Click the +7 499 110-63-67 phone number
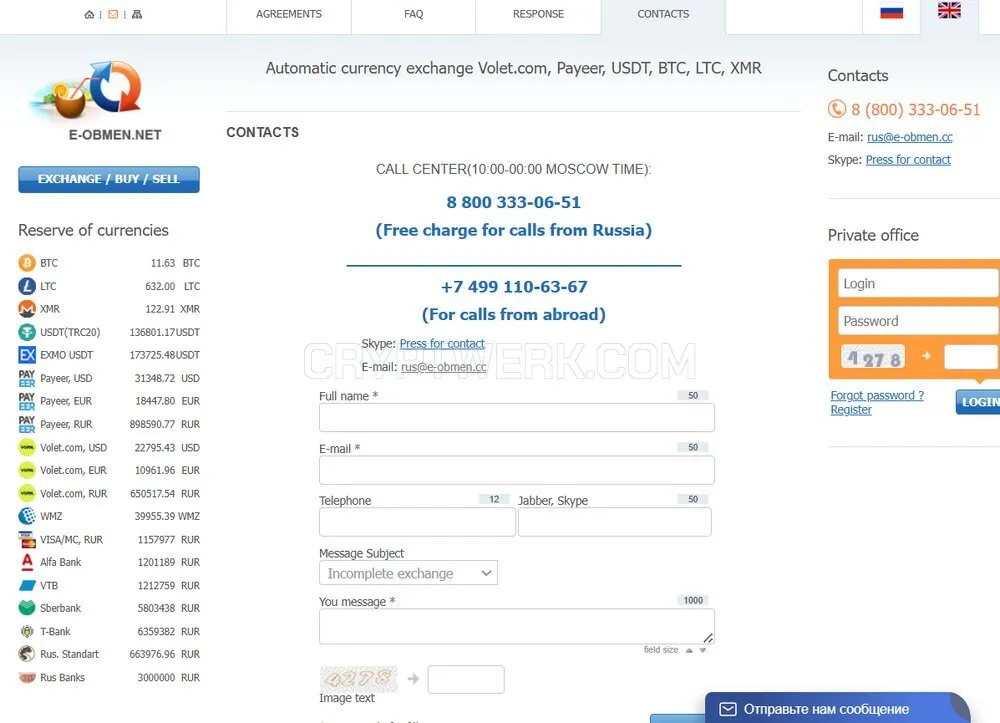 click(x=514, y=286)
